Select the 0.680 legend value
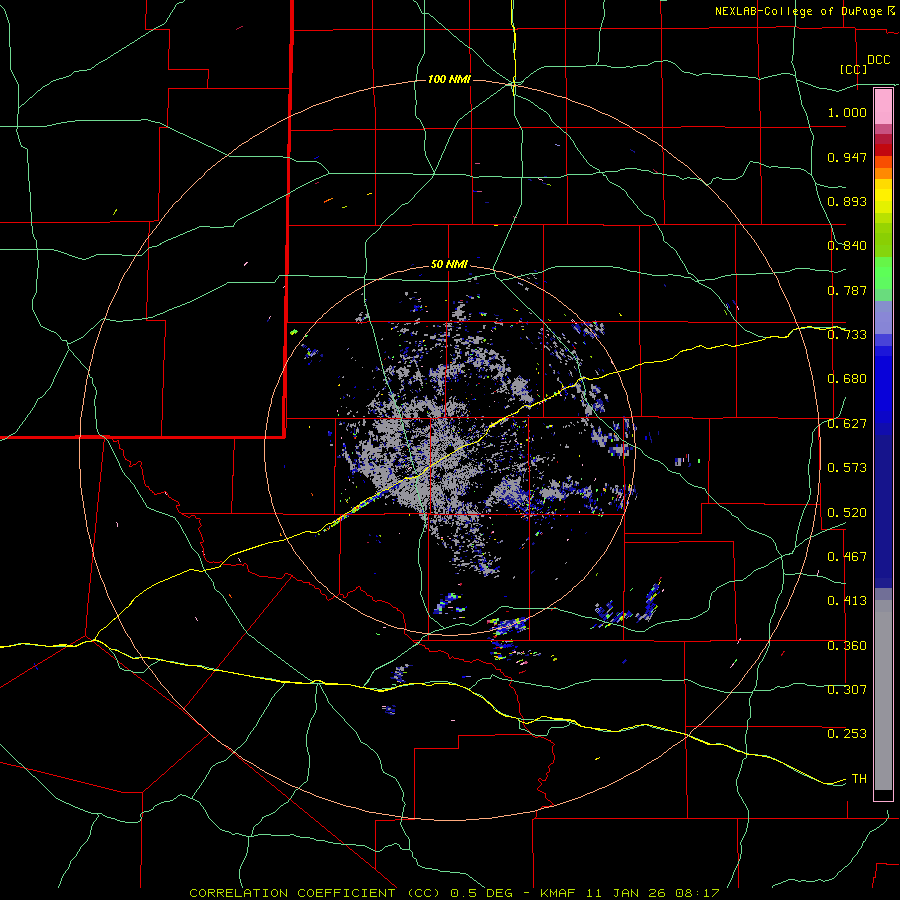Screen dimensions: 900x900 coord(847,379)
